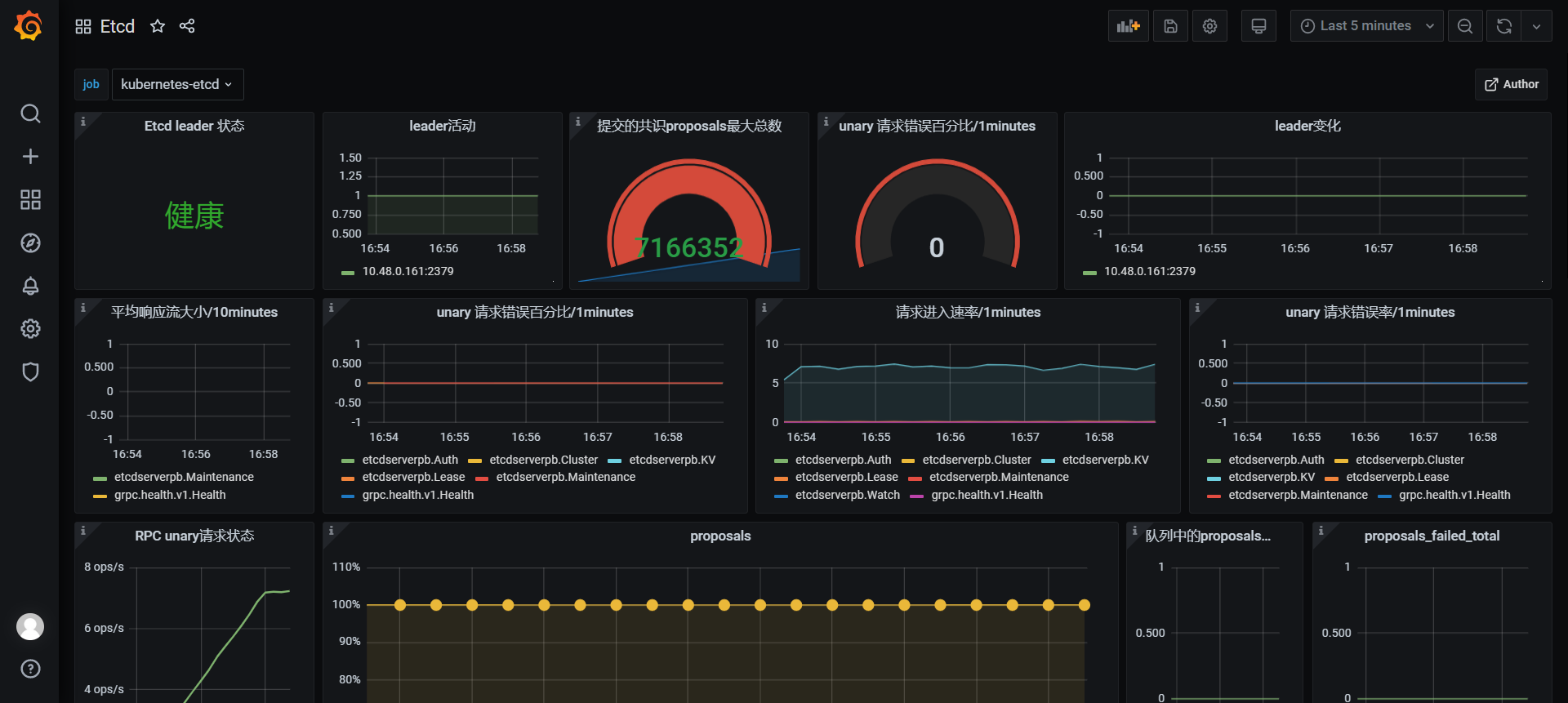Image resolution: width=1568 pixels, height=703 pixels.
Task: Open the leader变化 panel title menu
Action: [1307, 126]
